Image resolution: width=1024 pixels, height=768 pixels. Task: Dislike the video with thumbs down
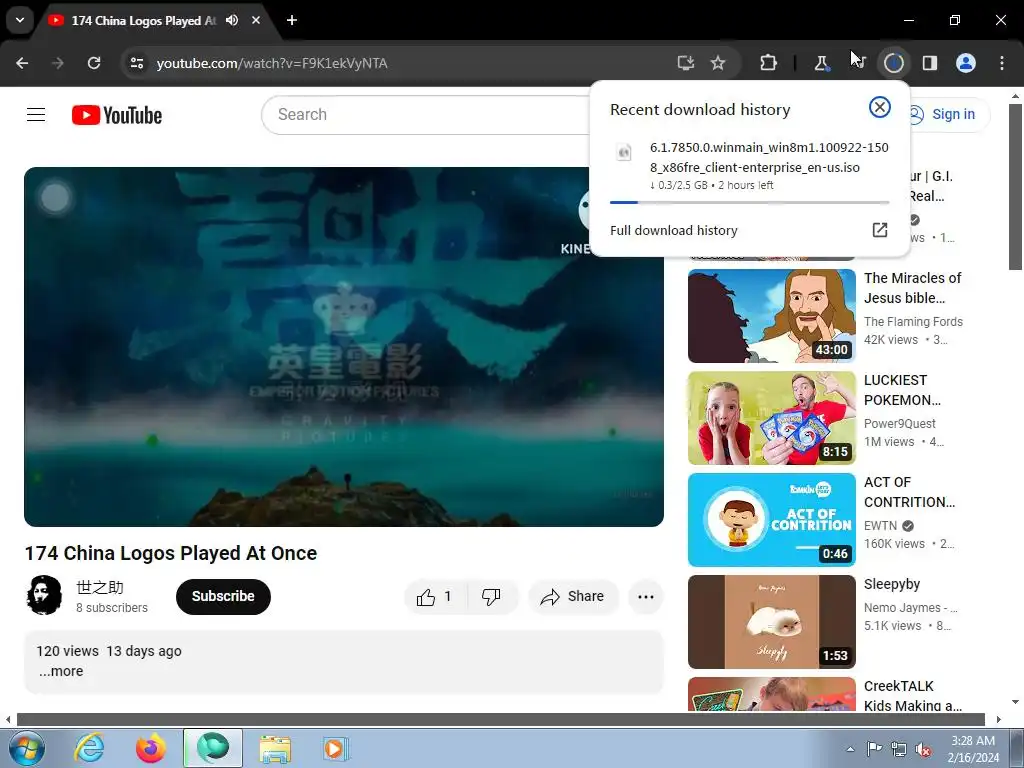tap(491, 596)
